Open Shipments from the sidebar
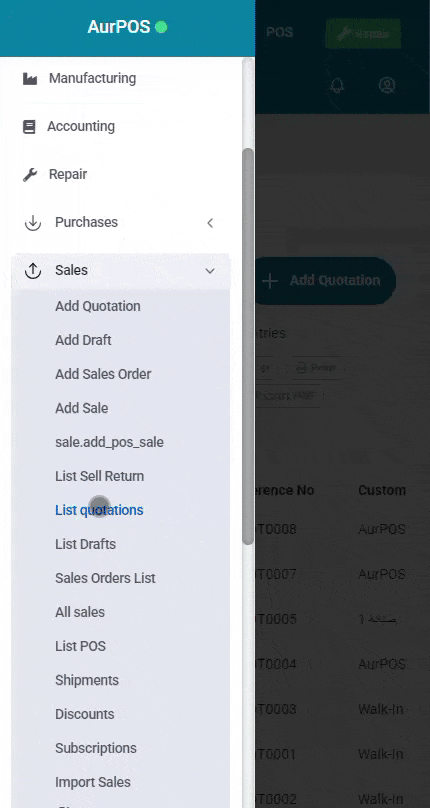 click(x=87, y=680)
